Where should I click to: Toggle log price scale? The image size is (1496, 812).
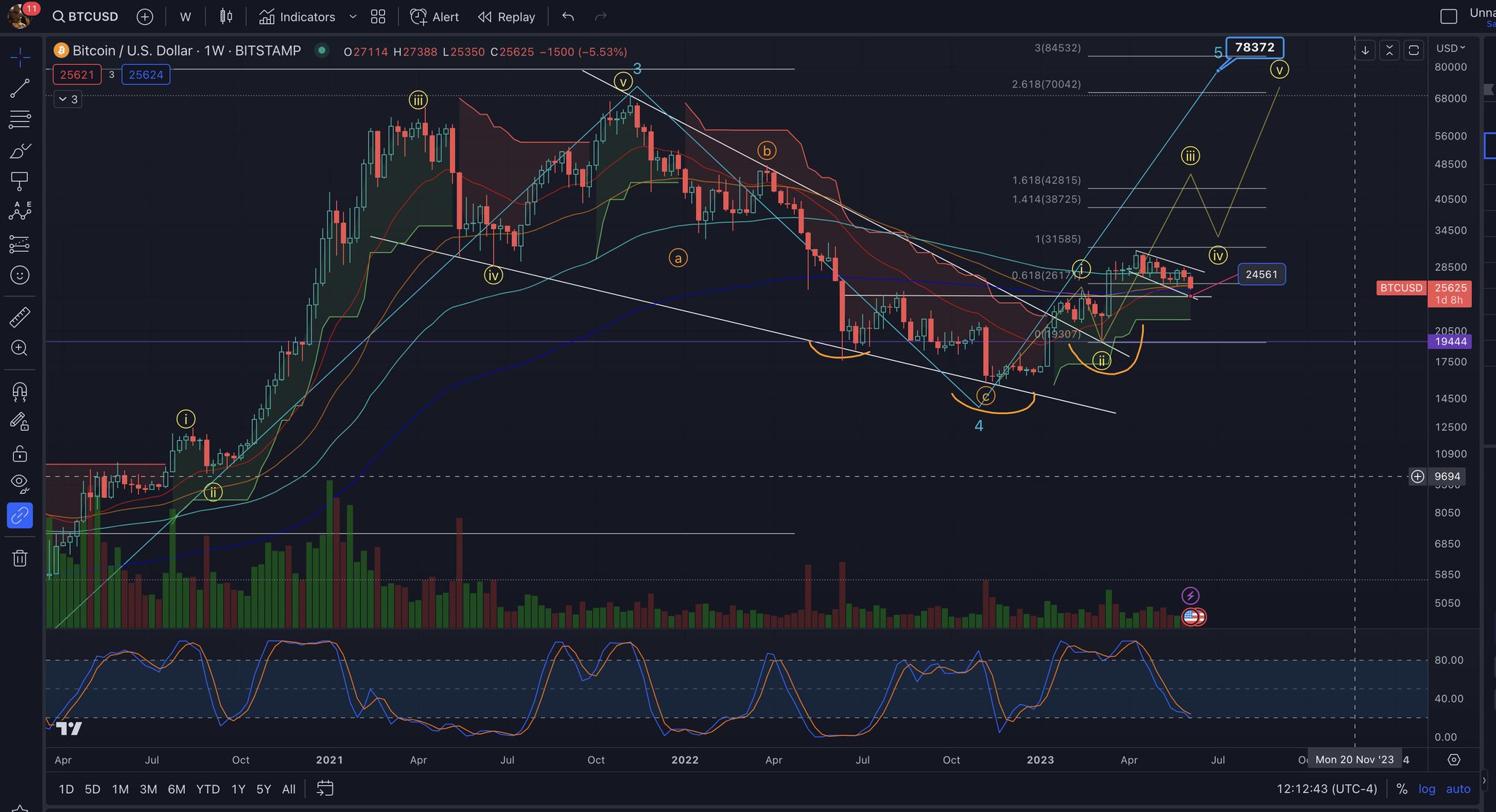click(1427, 789)
